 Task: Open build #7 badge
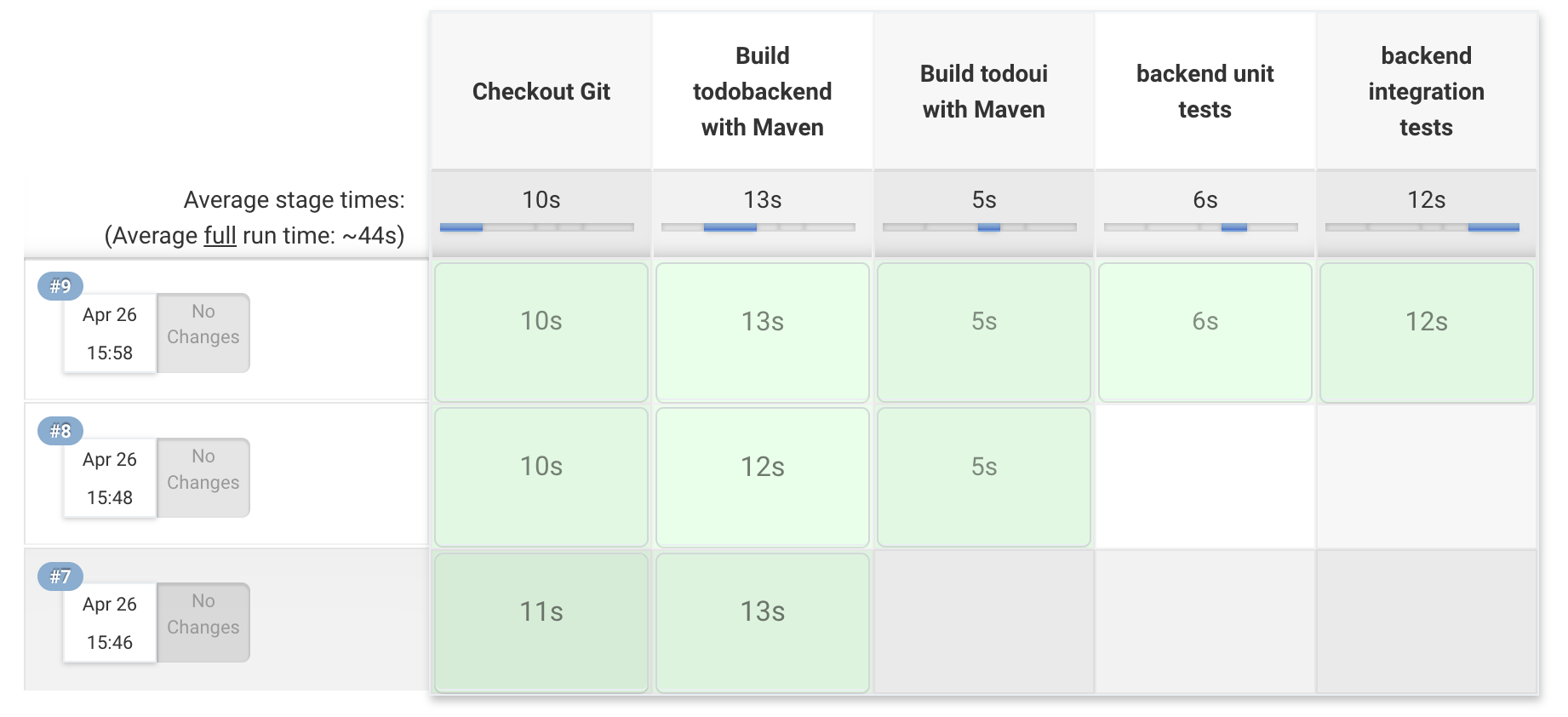click(x=60, y=576)
